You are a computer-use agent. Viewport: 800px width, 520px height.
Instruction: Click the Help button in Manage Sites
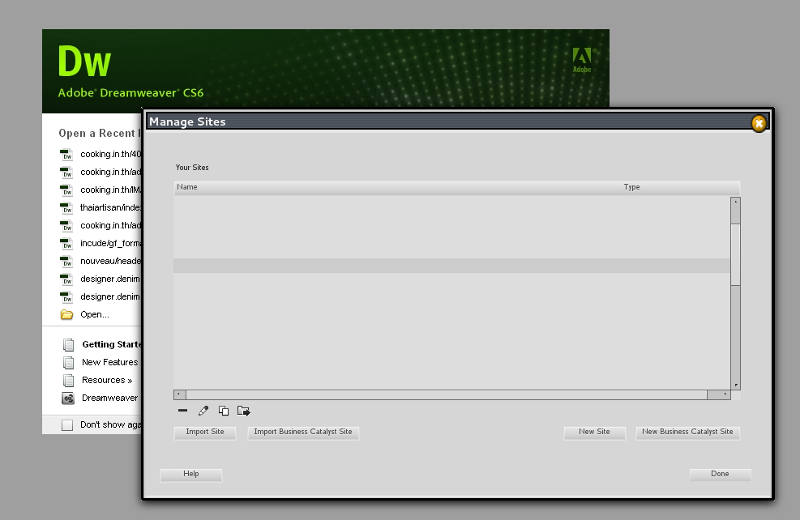pos(191,474)
